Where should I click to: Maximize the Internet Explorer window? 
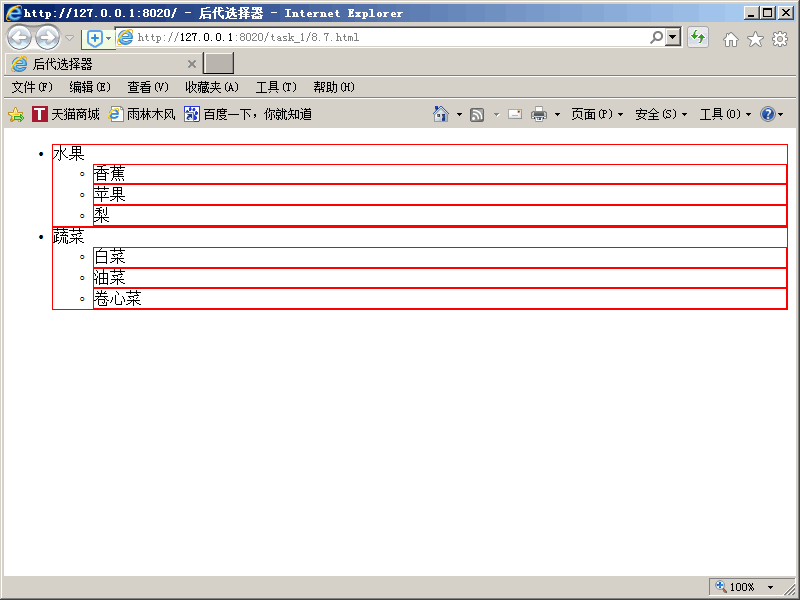767,13
